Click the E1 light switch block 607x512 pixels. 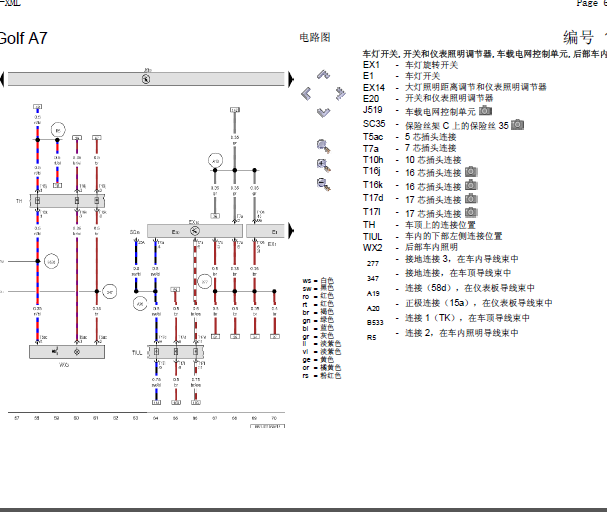tap(266, 231)
